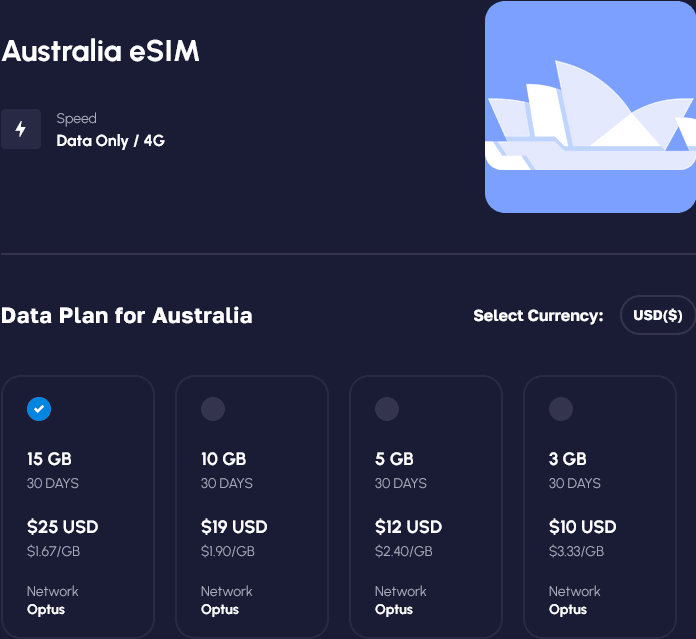Click the Data Plan for Australia heading
The width and height of the screenshot is (696, 639).
[126, 316]
